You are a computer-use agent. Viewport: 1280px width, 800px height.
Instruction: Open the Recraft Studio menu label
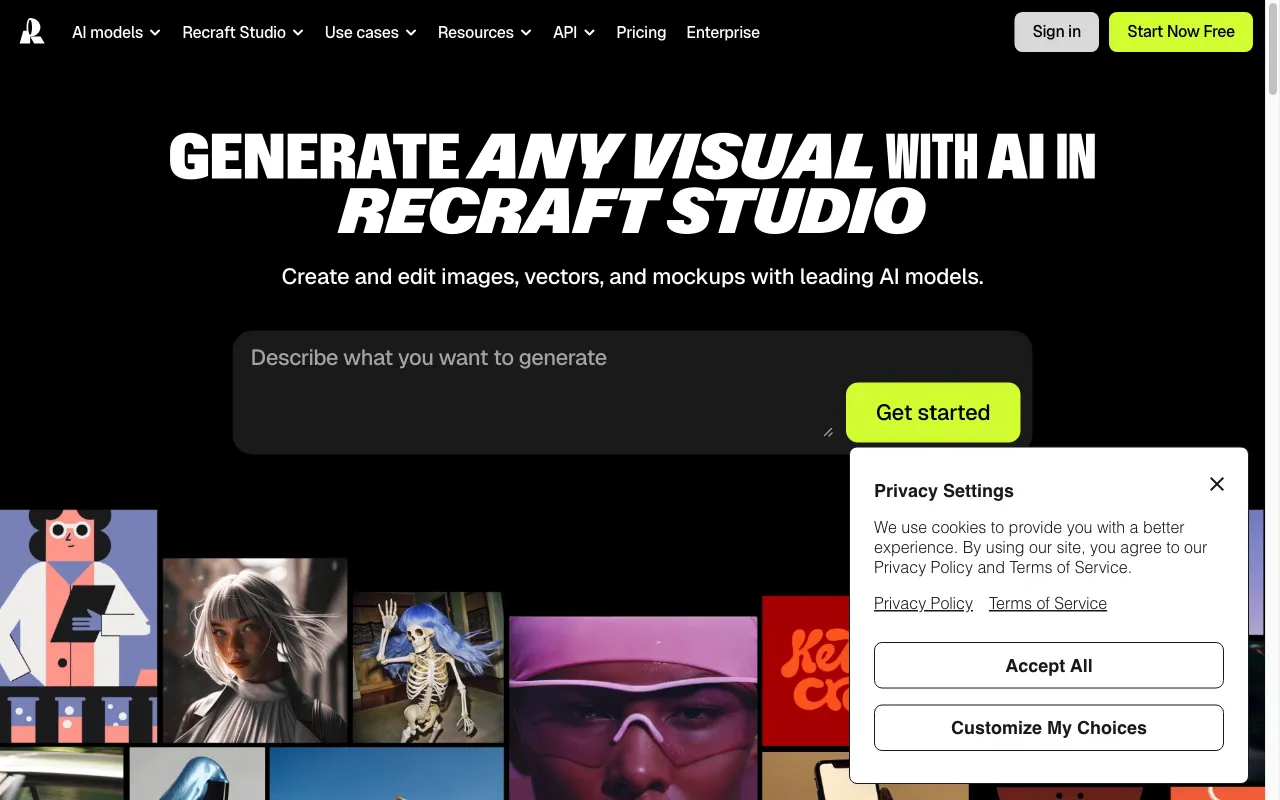(x=234, y=32)
